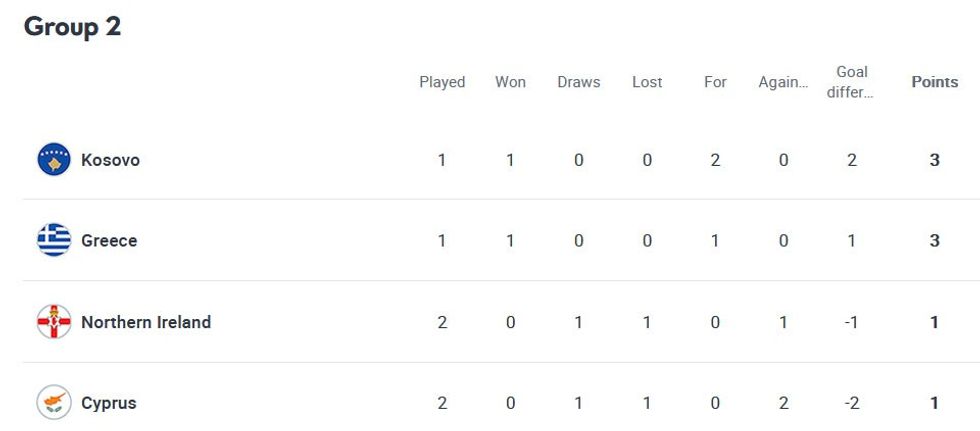This screenshot has height=431, width=980.
Task: Click the Northern Ireland flag icon
Action: coord(54,322)
